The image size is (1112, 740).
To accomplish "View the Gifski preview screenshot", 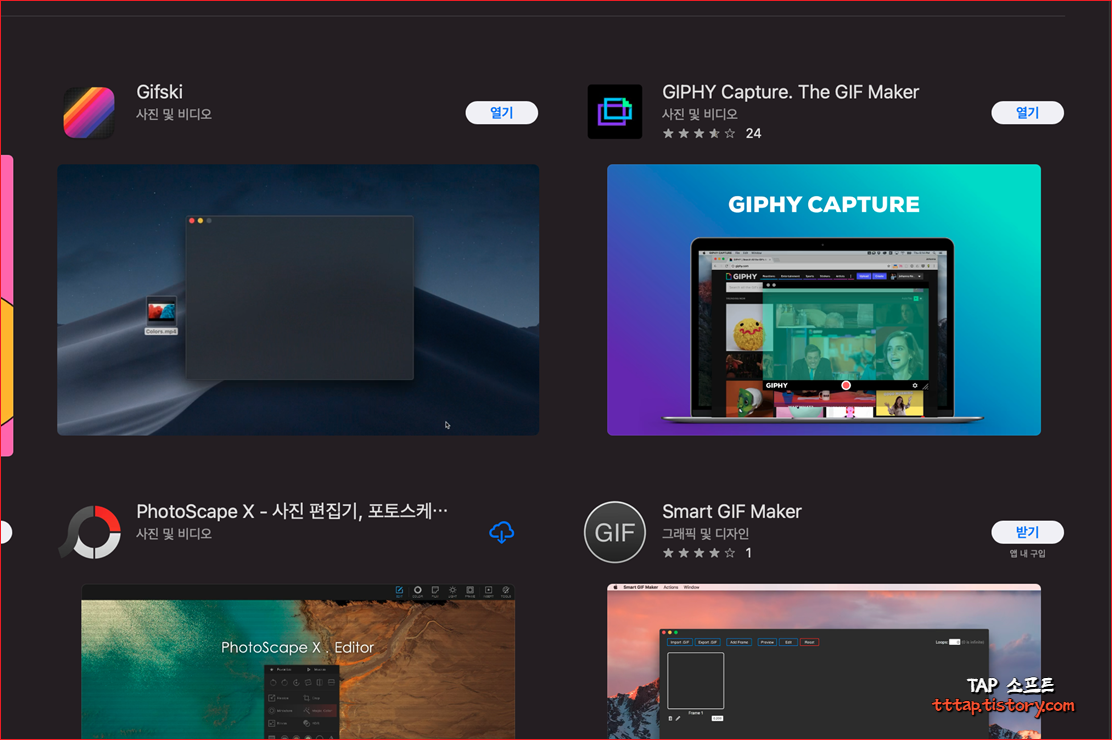I will coord(298,300).
